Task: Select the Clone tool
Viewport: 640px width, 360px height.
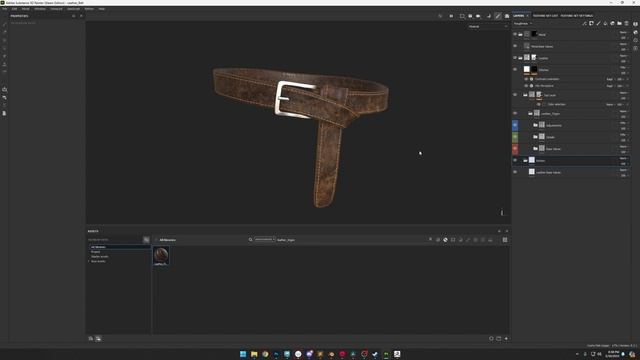Action: pos(4,64)
